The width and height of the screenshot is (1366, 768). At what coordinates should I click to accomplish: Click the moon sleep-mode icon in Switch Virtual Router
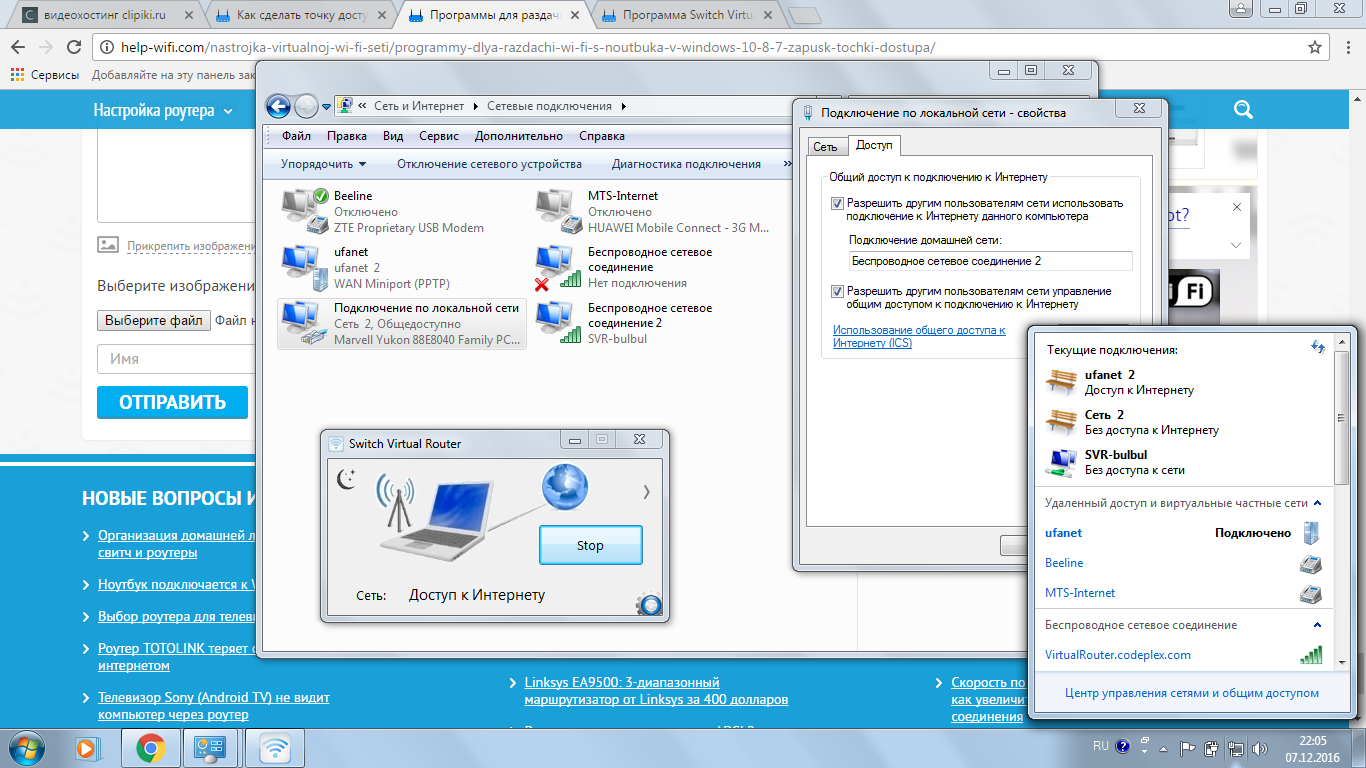pyautogui.click(x=346, y=480)
